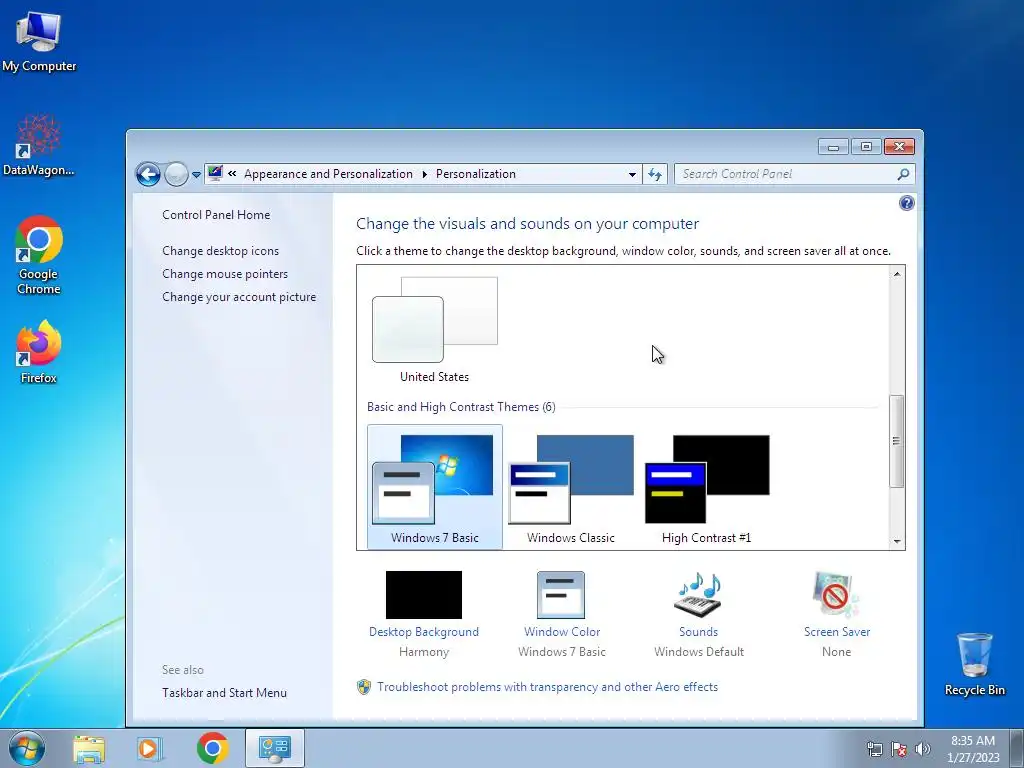The image size is (1024, 768).
Task: Select the Windows Classic theme
Action: point(571,487)
